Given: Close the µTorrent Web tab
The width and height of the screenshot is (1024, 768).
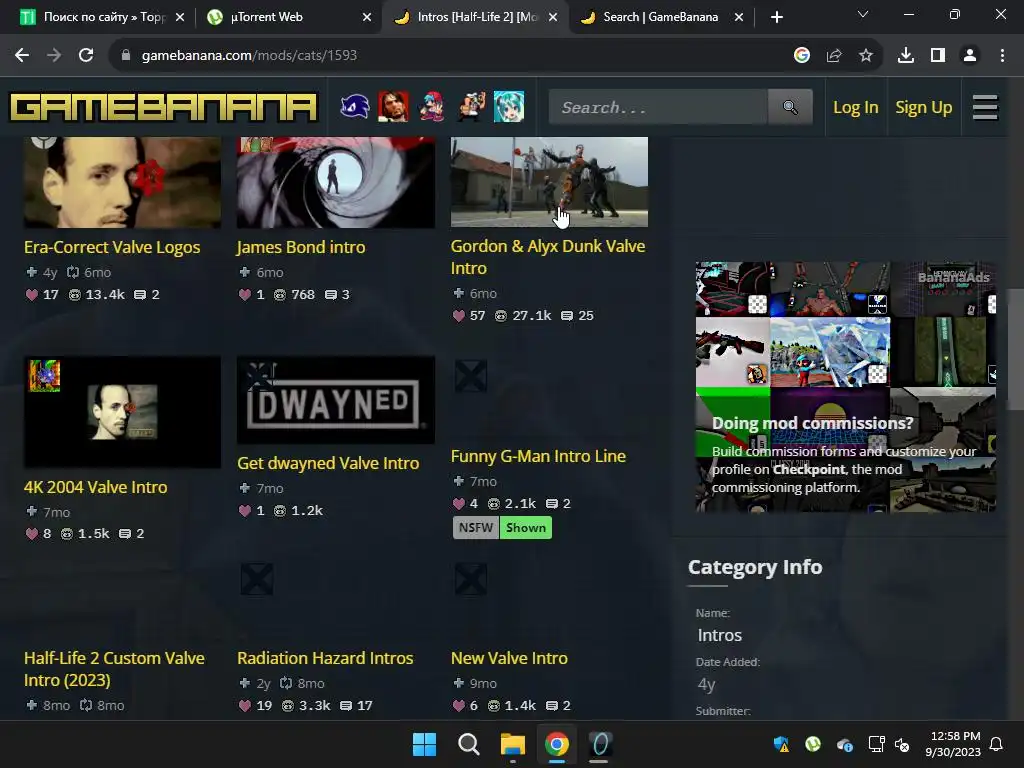Looking at the screenshot, I should pos(367,18).
